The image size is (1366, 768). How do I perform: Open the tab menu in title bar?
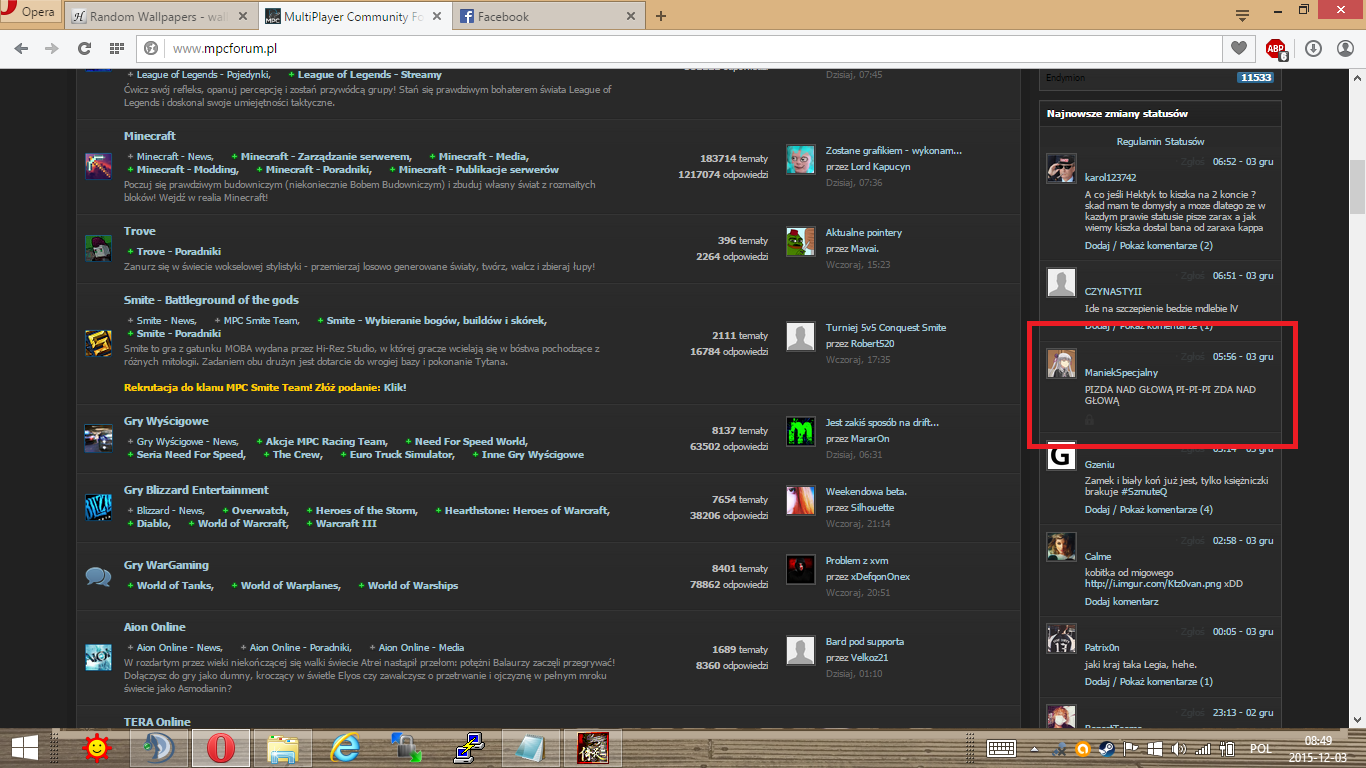(x=1242, y=15)
